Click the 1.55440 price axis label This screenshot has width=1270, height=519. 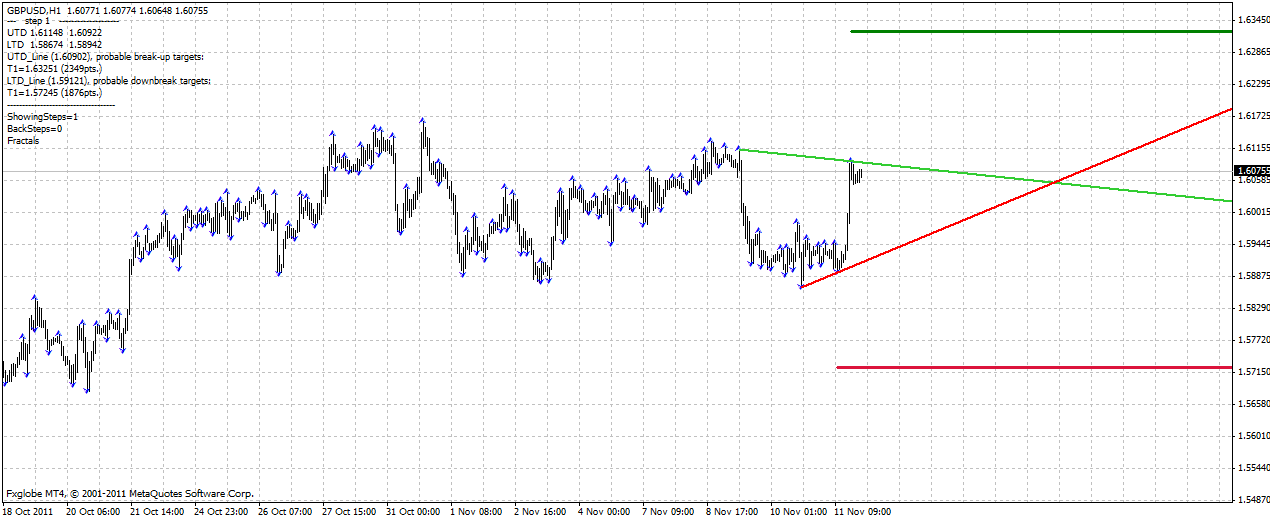[1253, 468]
